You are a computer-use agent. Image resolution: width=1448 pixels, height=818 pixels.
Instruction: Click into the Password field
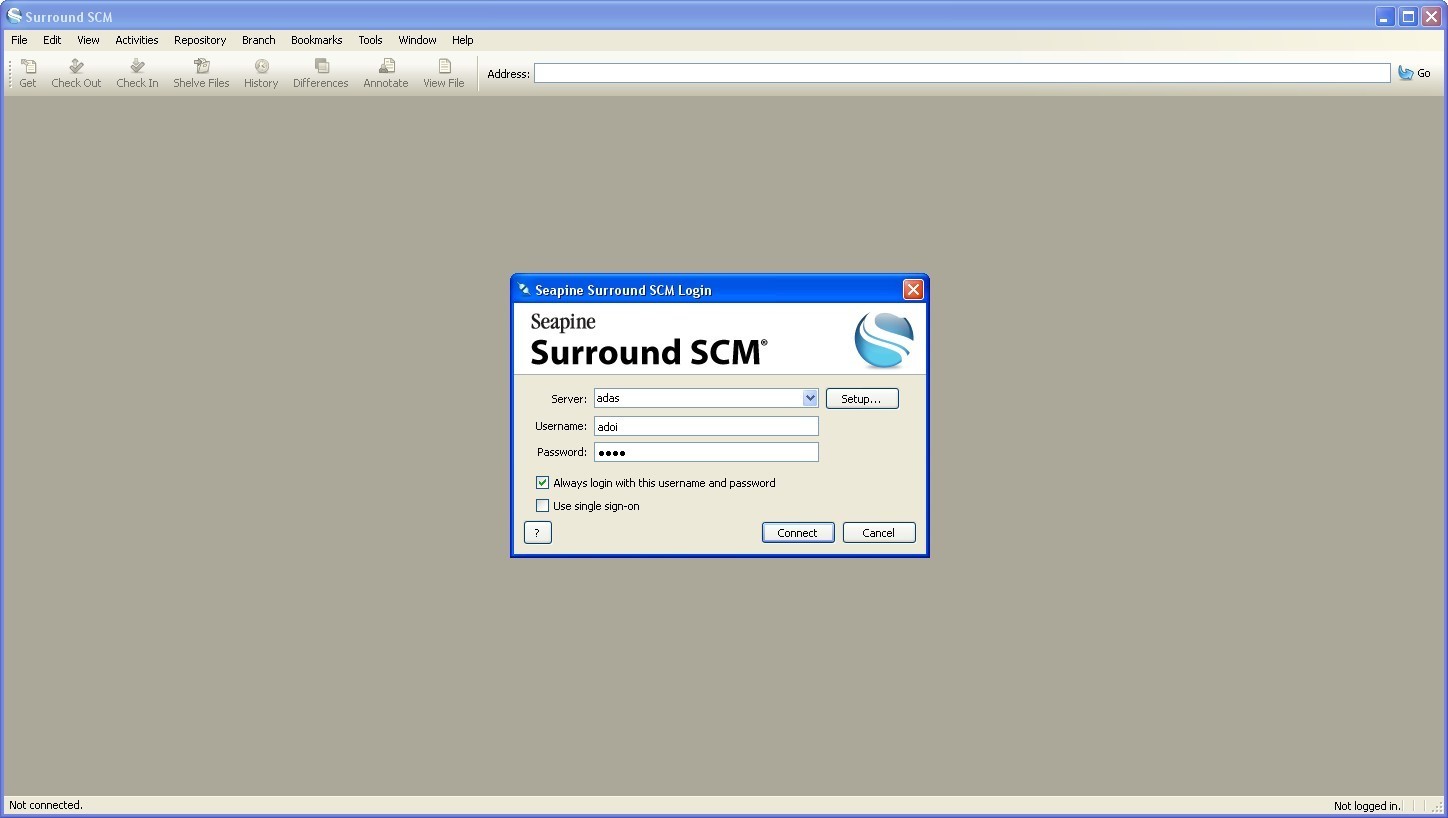(706, 452)
